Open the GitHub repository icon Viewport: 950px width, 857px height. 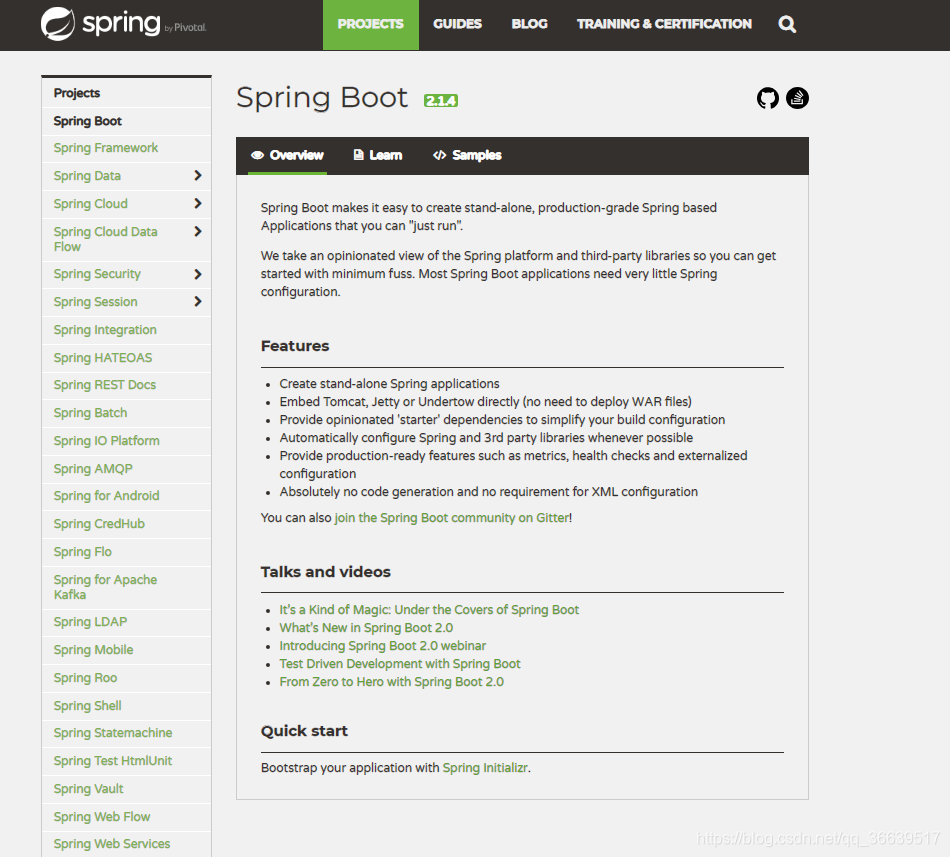tap(768, 98)
